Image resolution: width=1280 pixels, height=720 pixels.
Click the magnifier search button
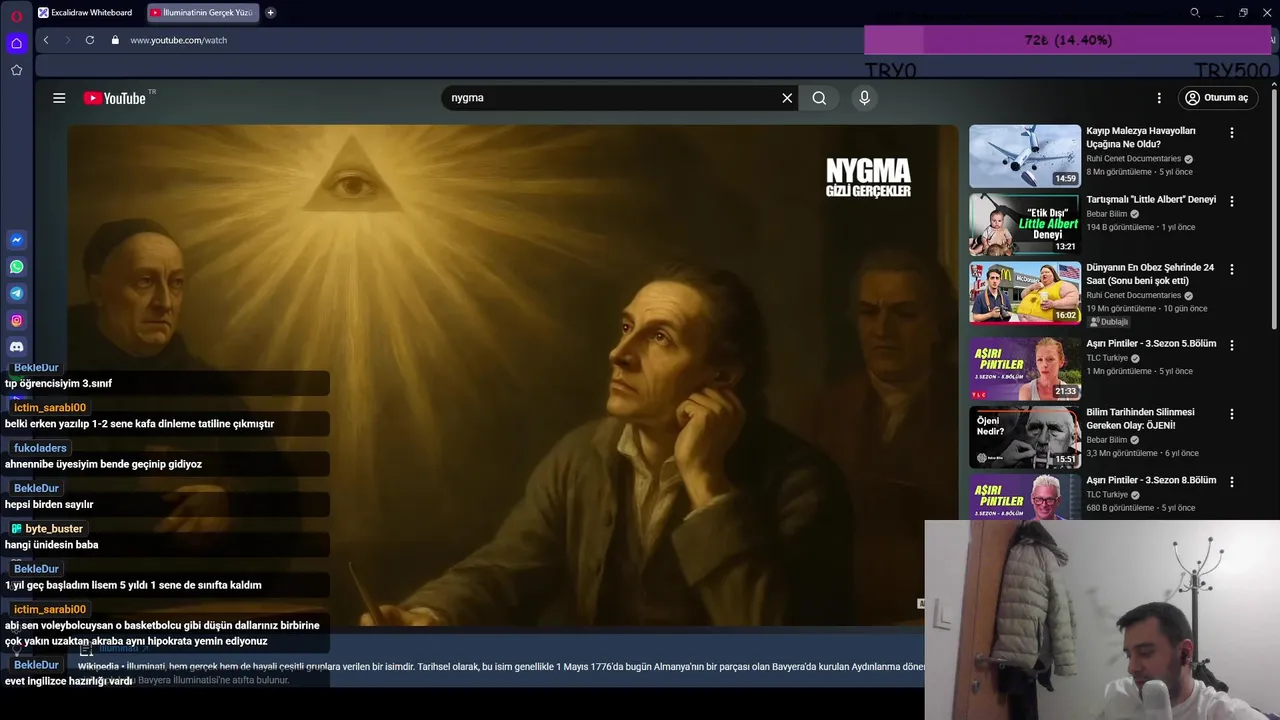tap(819, 98)
